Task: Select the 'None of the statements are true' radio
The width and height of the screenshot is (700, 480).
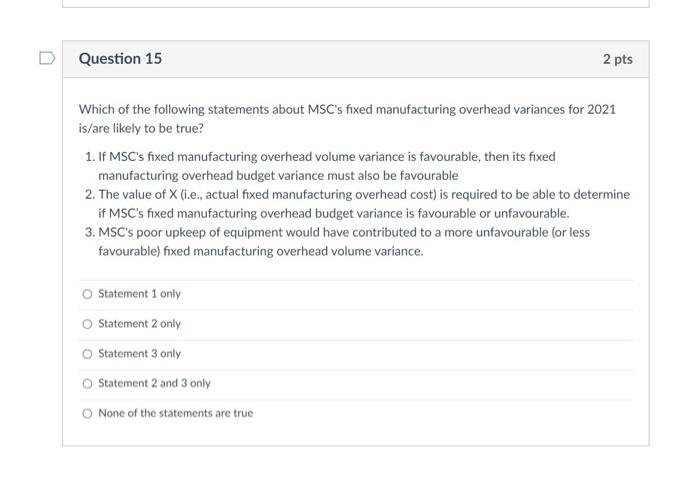Action: tap(88, 413)
